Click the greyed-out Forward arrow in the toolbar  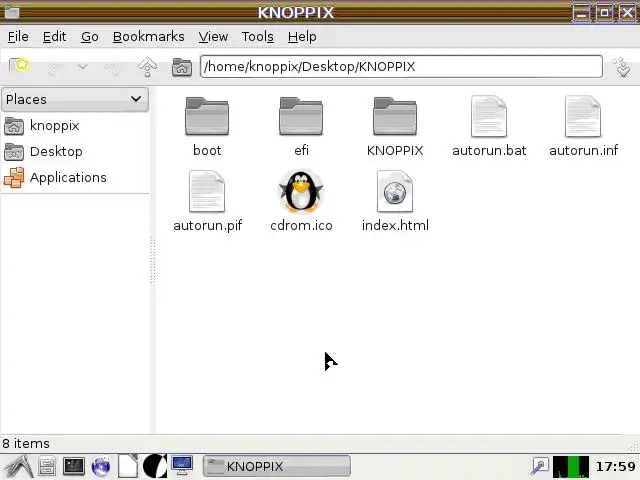[x=114, y=67]
